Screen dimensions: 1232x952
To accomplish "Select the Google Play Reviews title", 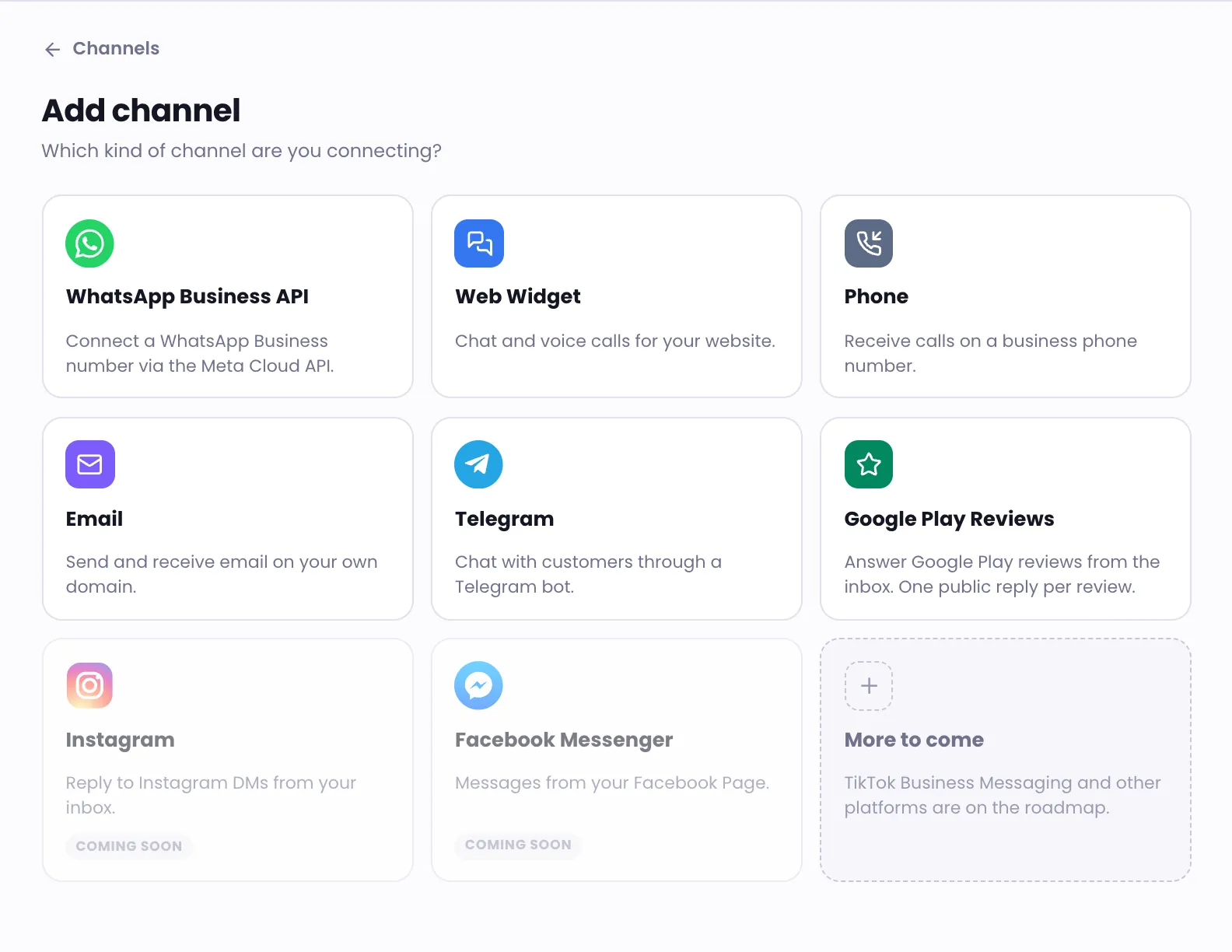I will click(950, 519).
